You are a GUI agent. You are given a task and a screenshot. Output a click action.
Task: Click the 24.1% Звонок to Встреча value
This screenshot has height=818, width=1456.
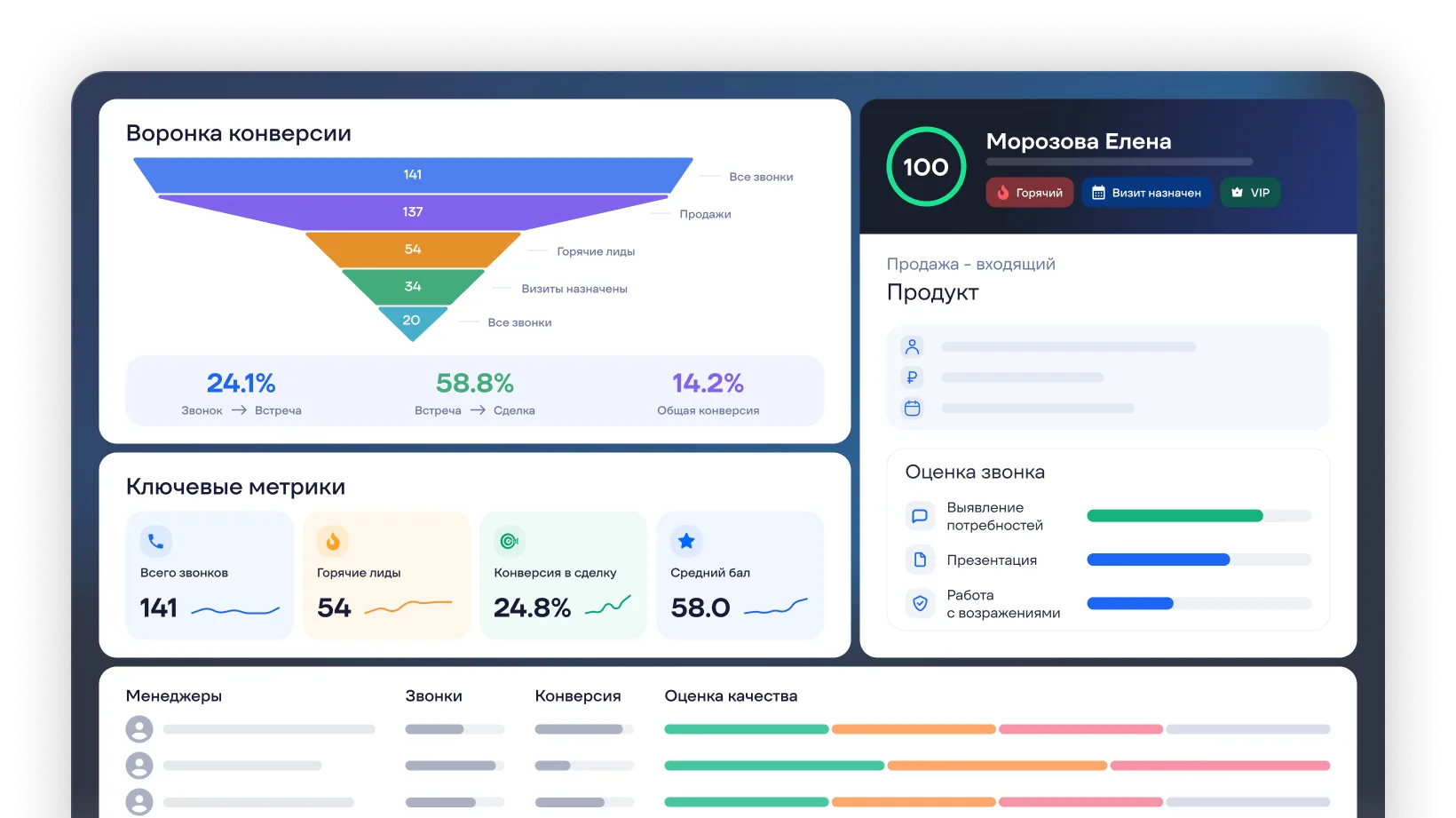(x=241, y=383)
